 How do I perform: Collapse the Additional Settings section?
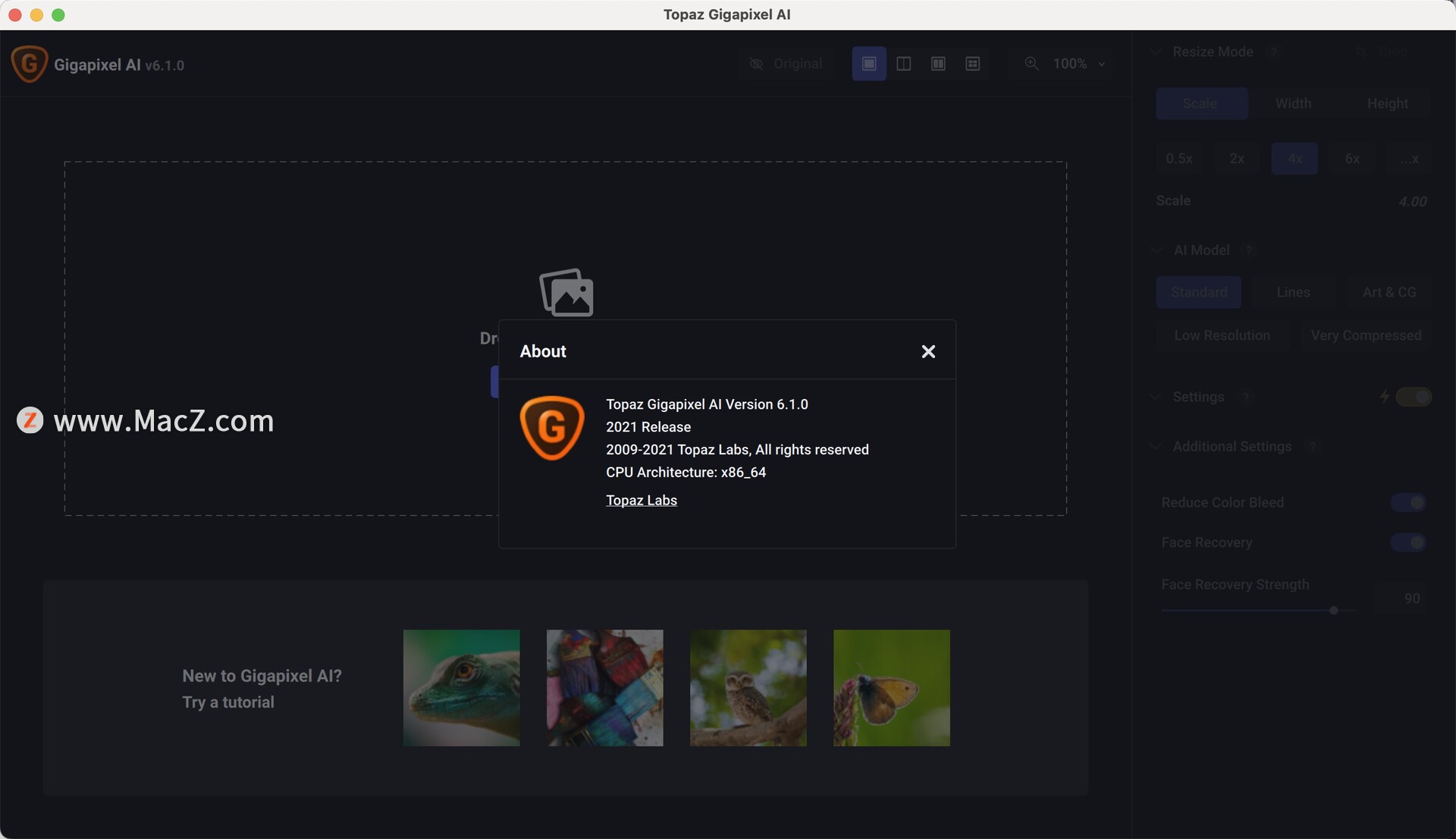1155,446
